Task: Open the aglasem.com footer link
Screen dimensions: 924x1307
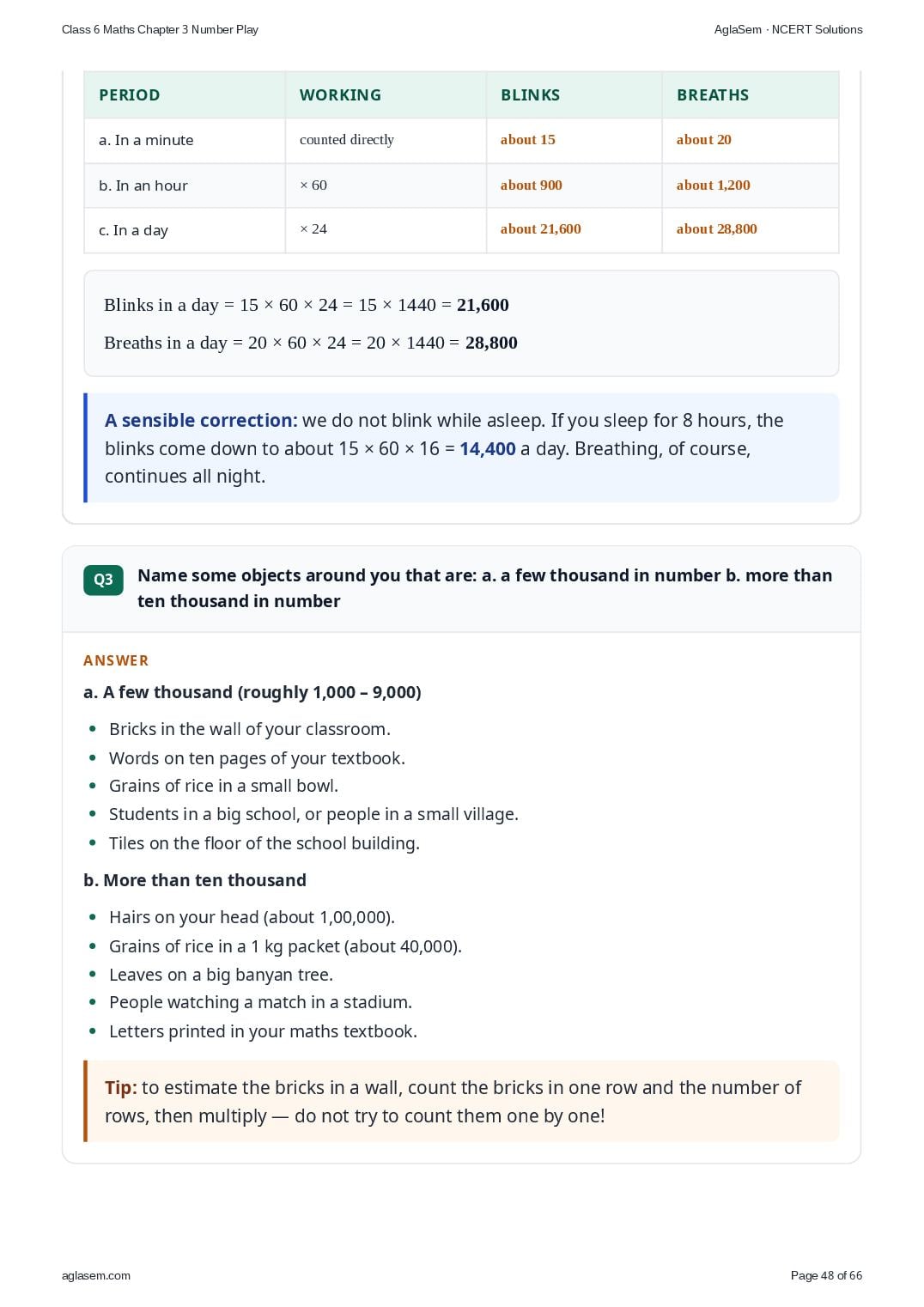Action: (96, 1275)
